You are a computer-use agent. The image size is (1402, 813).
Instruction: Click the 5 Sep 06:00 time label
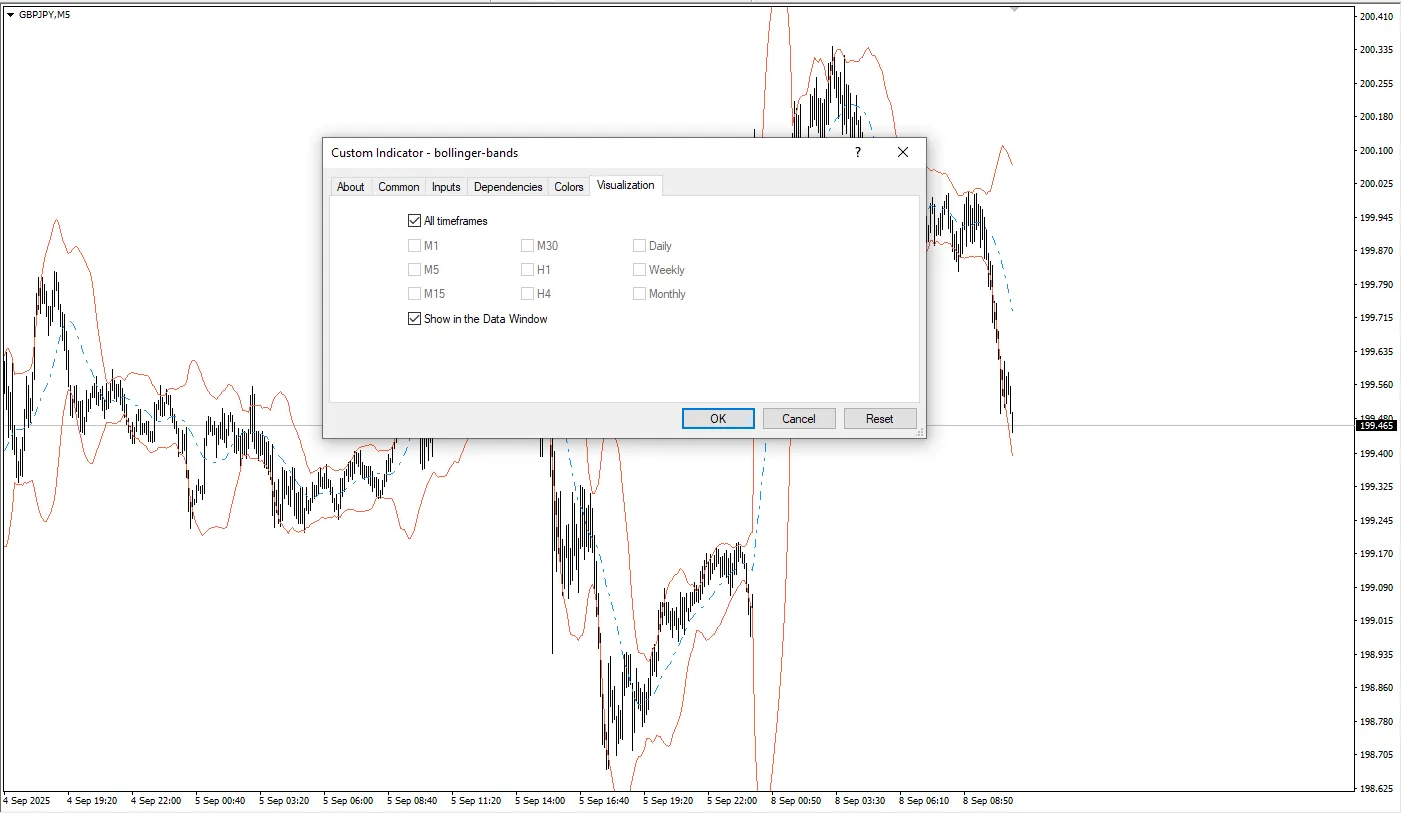click(x=348, y=801)
